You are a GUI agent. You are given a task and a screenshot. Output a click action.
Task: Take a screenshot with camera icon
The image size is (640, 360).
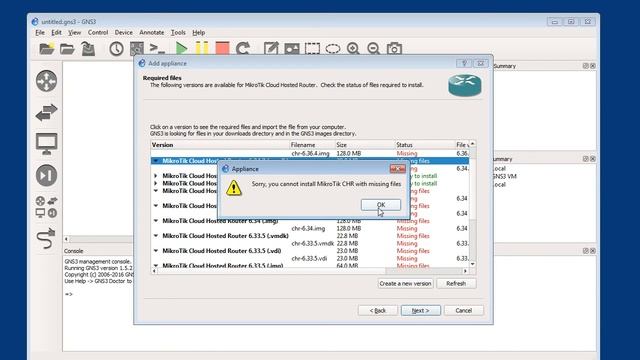[x=394, y=49]
